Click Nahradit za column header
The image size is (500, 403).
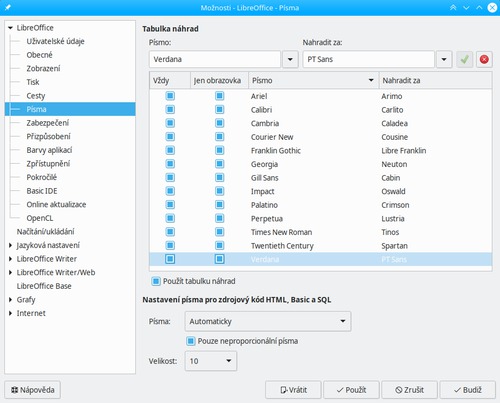click(x=435, y=80)
